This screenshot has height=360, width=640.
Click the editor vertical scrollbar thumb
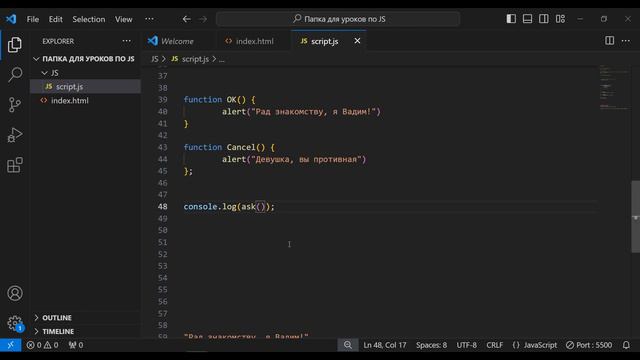635,216
